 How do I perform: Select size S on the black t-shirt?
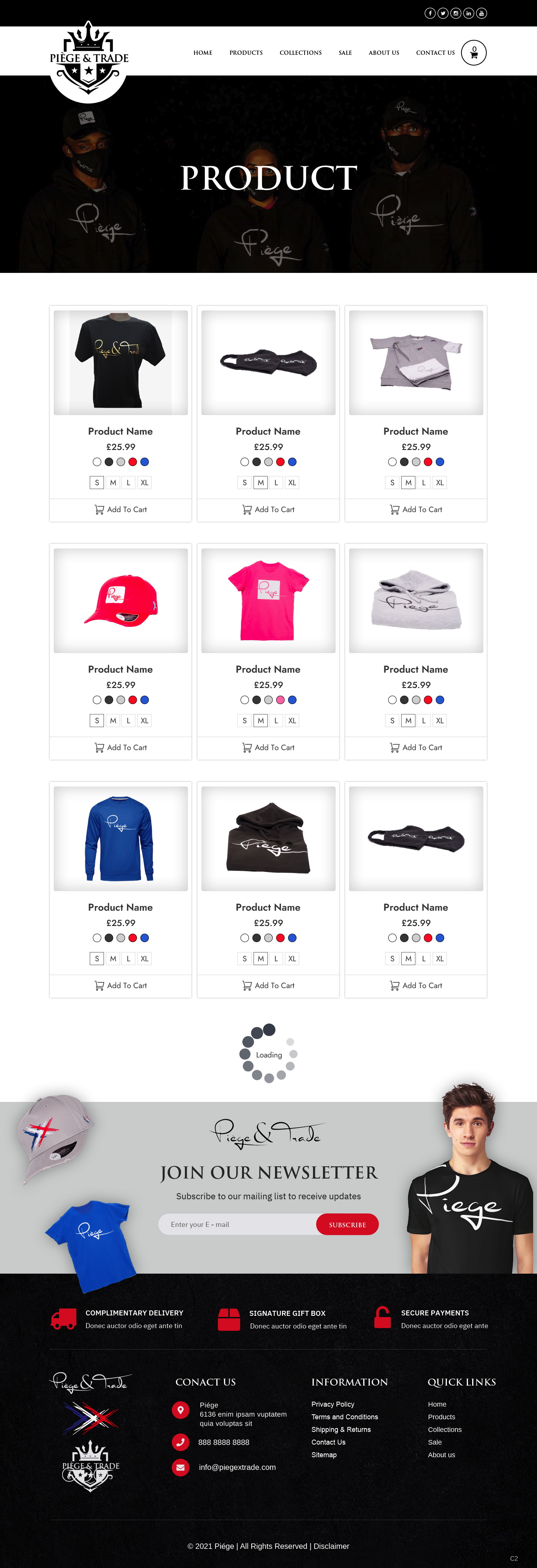[x=97, y=483]
